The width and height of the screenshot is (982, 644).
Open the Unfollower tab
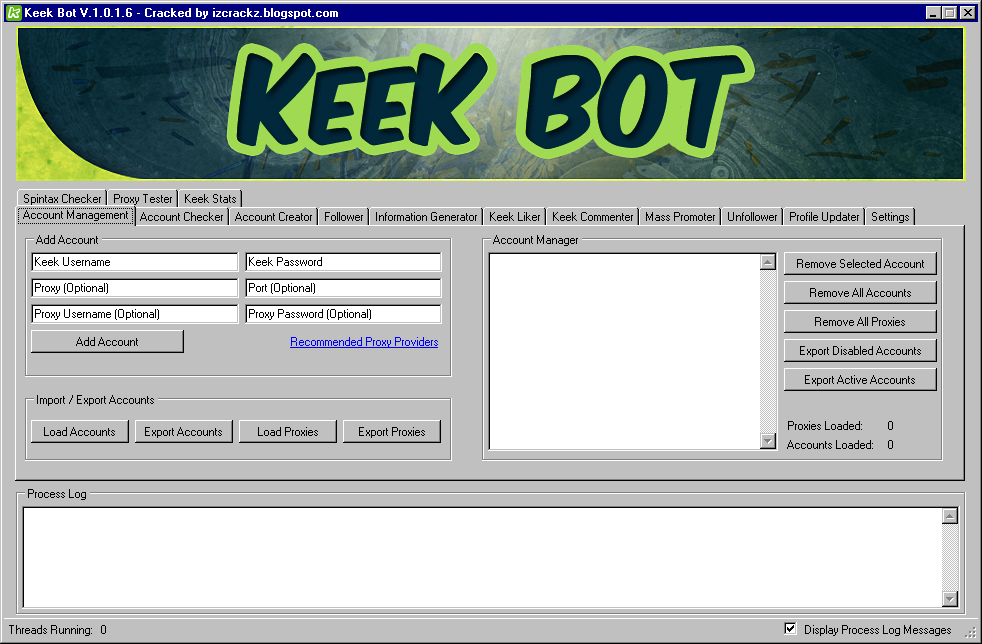click(x=752, y=217)
